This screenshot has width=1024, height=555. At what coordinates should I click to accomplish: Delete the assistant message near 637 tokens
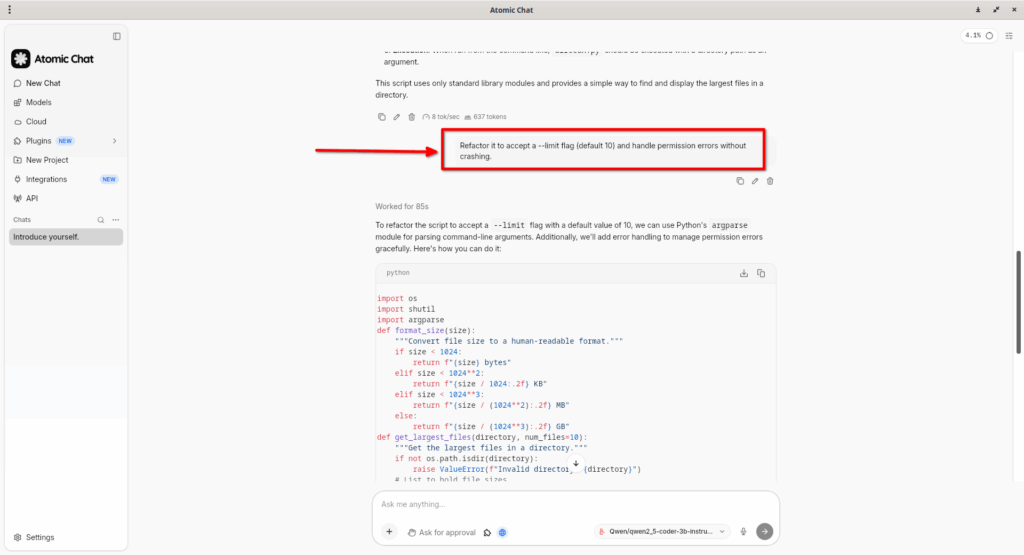click(411, 117)
